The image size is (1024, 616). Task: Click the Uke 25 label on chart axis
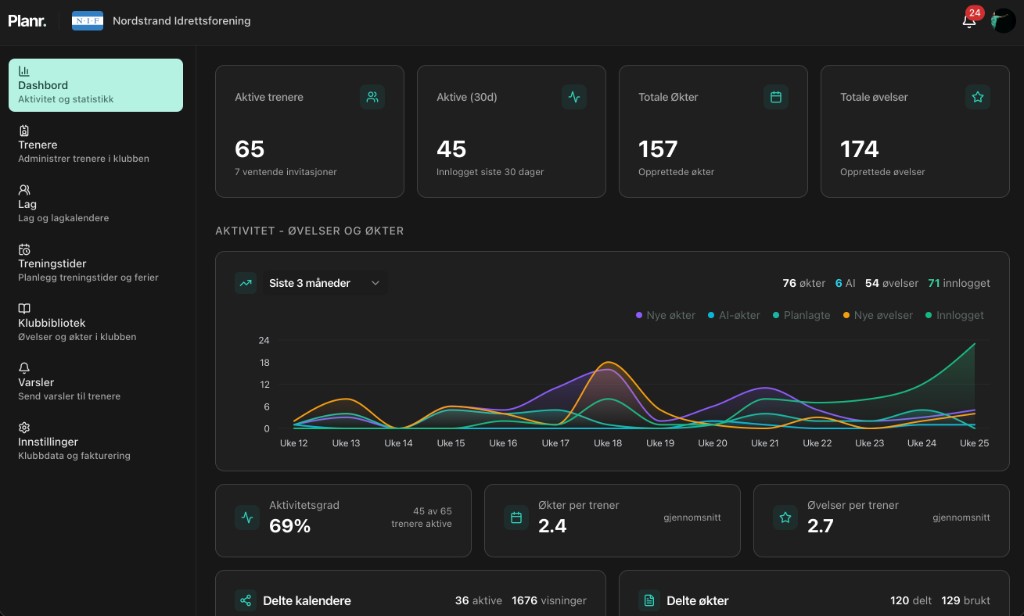(974, 443)
